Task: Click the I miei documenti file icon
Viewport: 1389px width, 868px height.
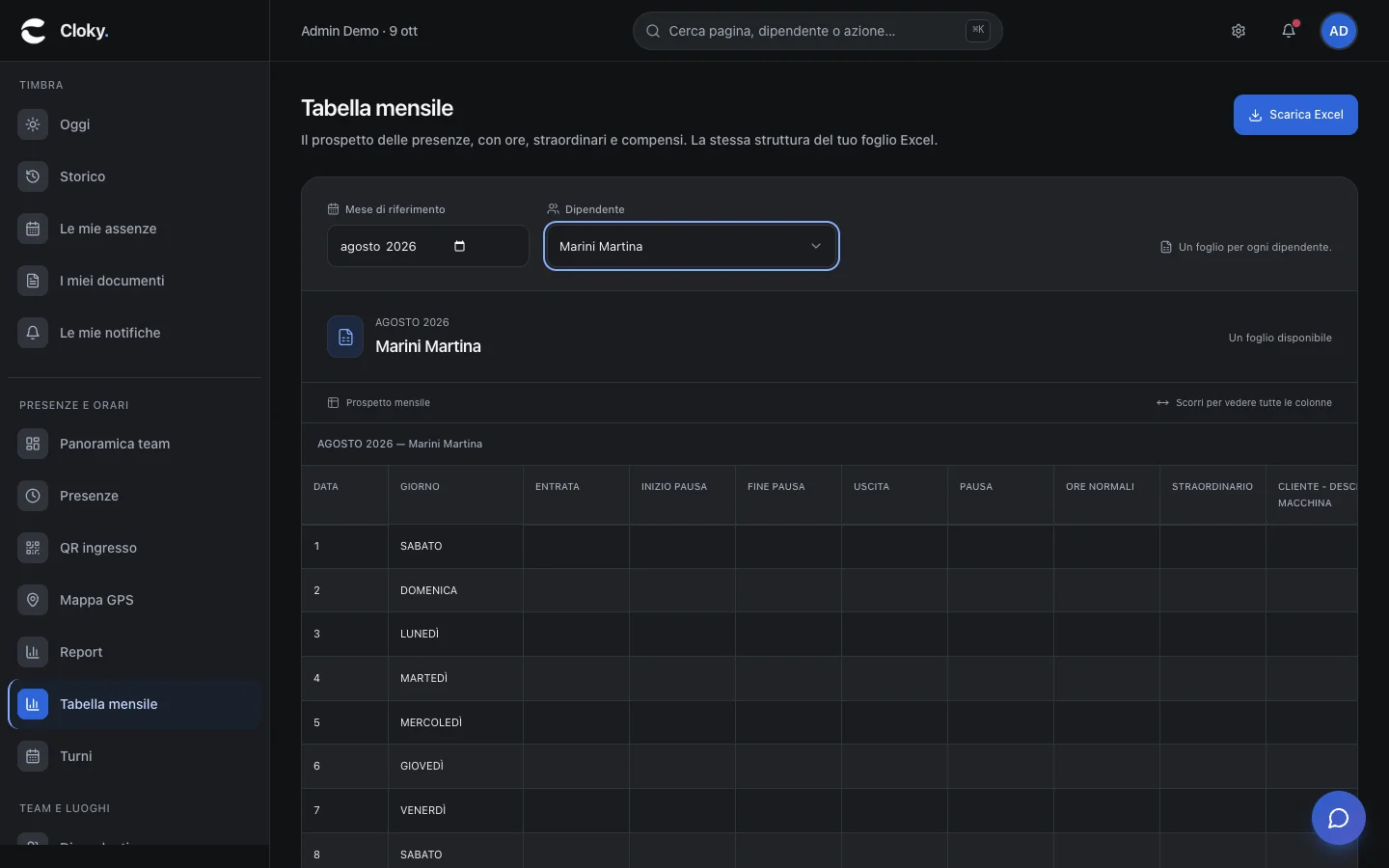Action: pyautogui.click(x=33, y=281)
